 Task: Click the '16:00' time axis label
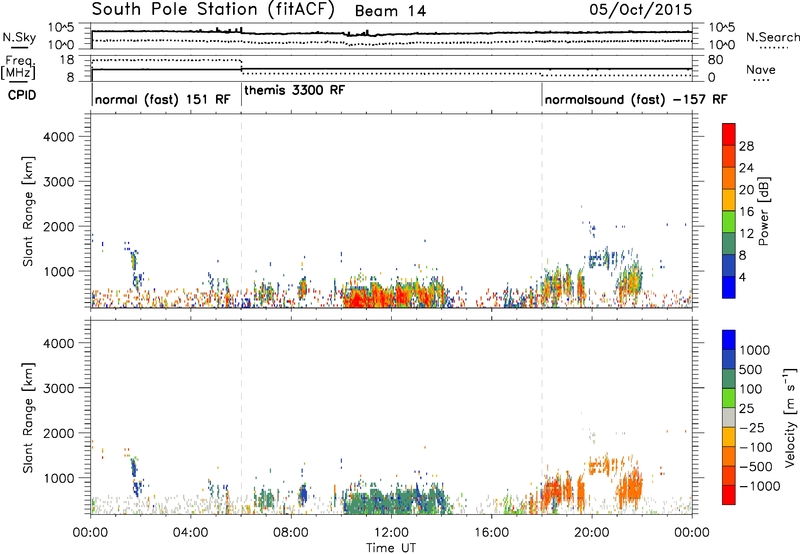[x=492, y=533]
